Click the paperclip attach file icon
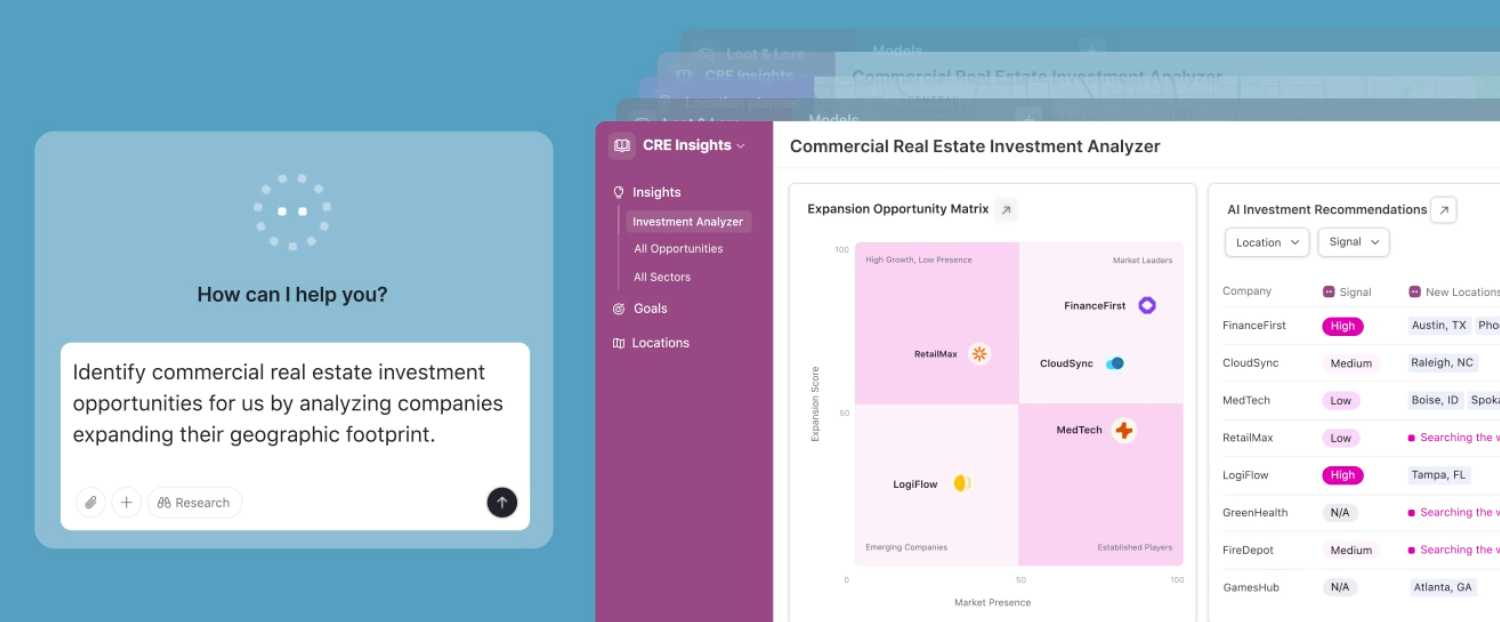1500x622 pixels. [91, 502]
